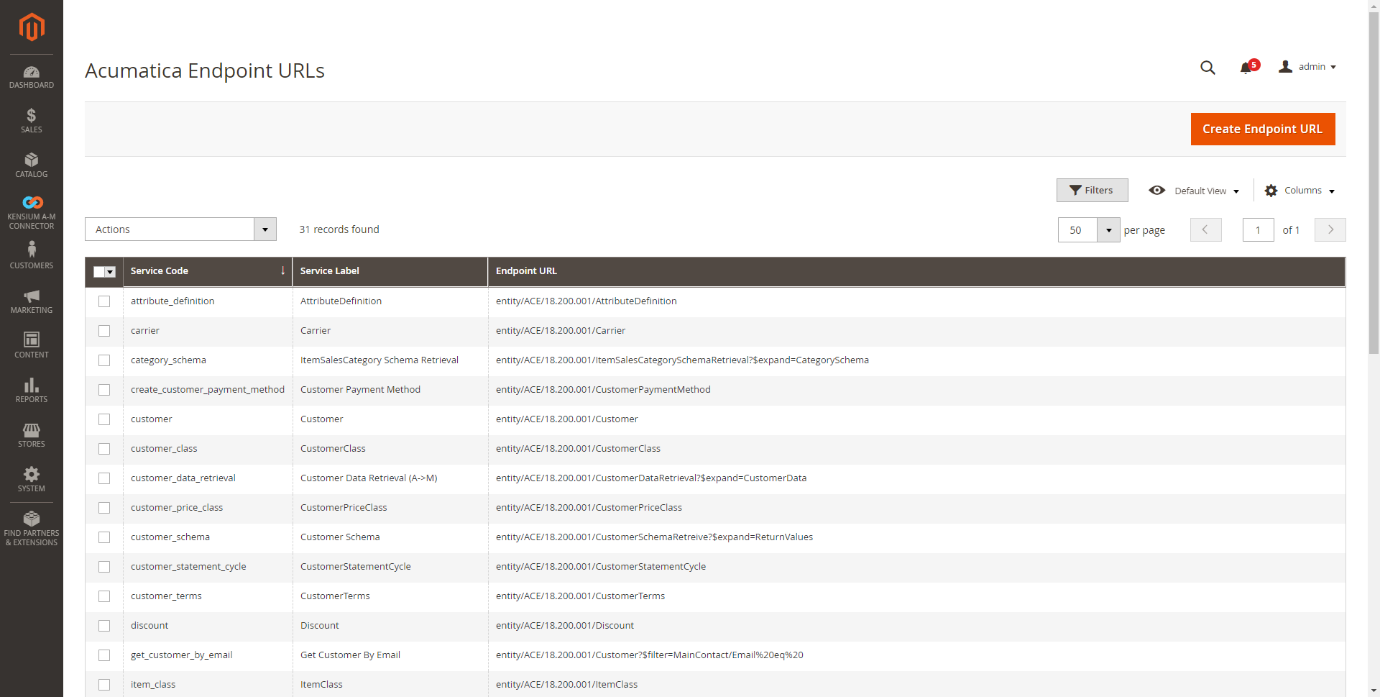Click the page number input field

1258,230
